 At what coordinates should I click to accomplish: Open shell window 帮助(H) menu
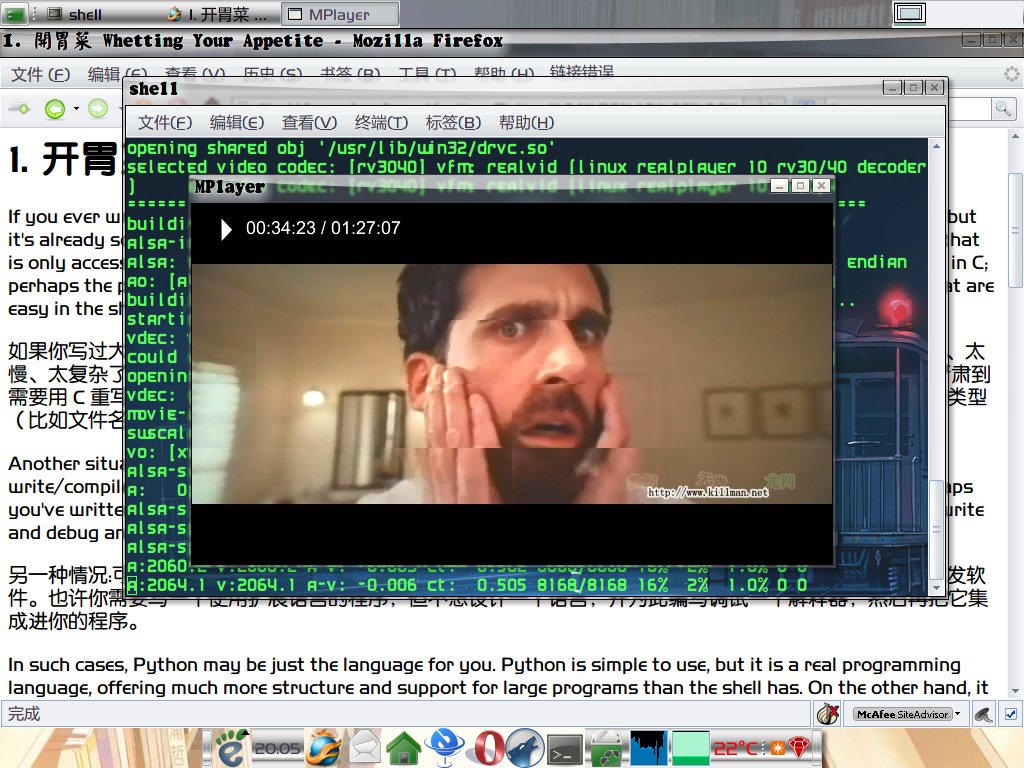(x=526, y=123)
